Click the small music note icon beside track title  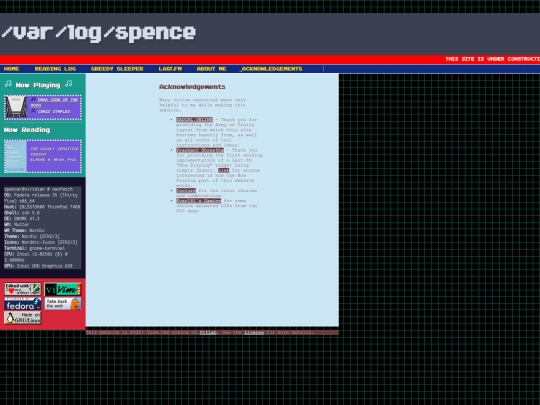coord(33,99)
